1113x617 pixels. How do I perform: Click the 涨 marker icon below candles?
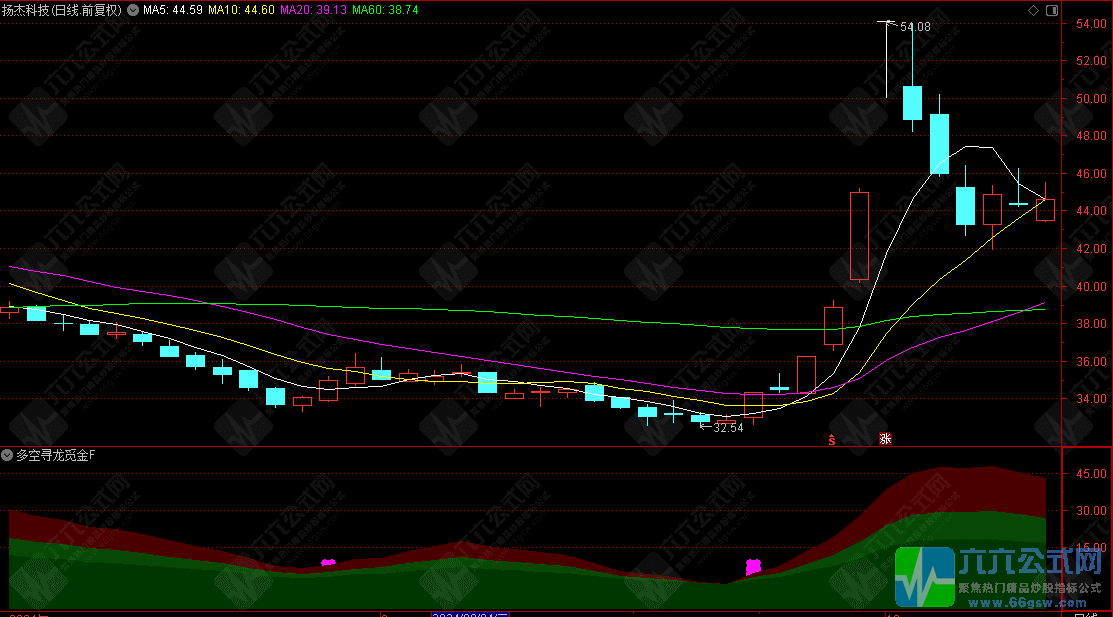tap(884, 438)
